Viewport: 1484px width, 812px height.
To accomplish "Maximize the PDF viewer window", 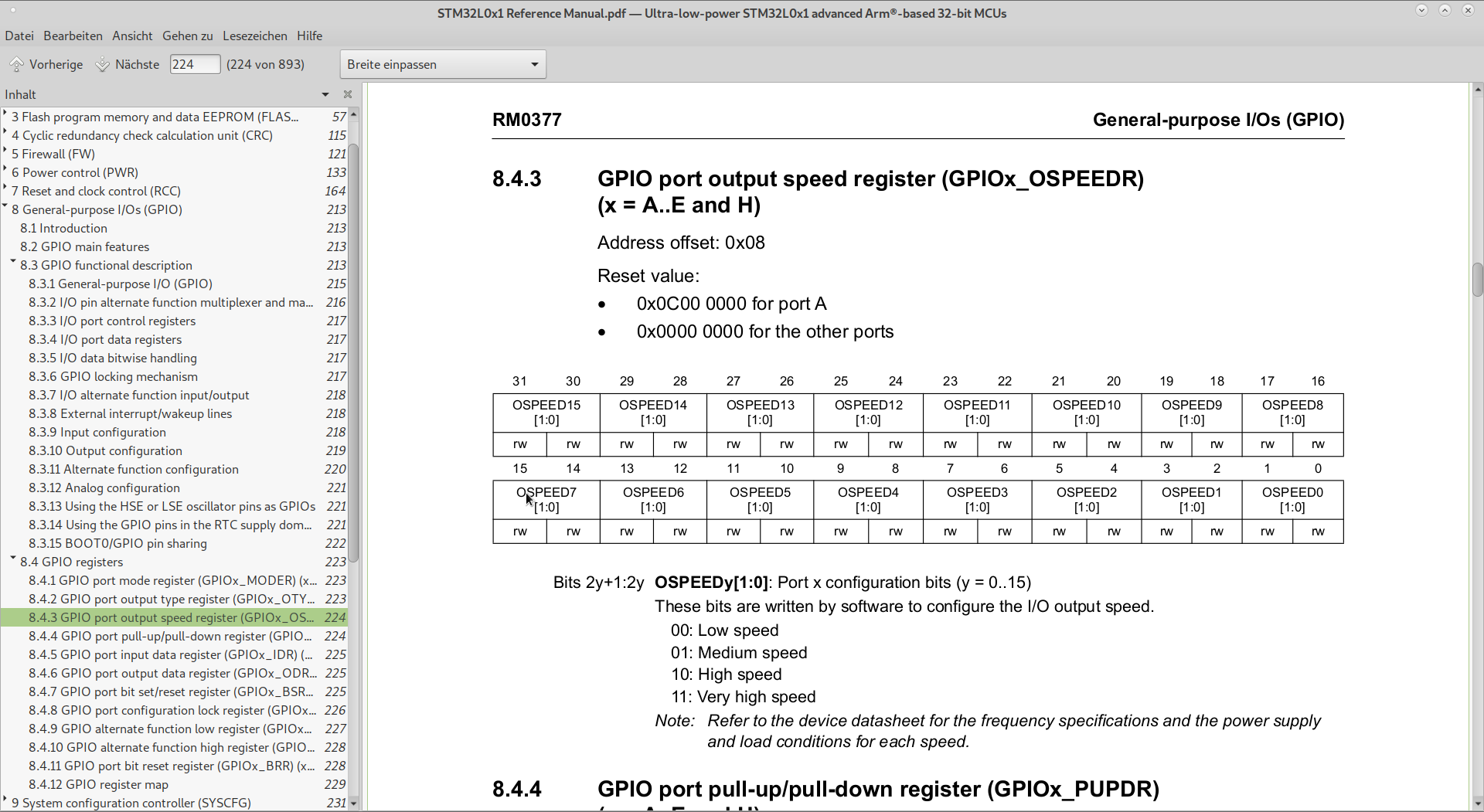I will [x=1445, y=10].
